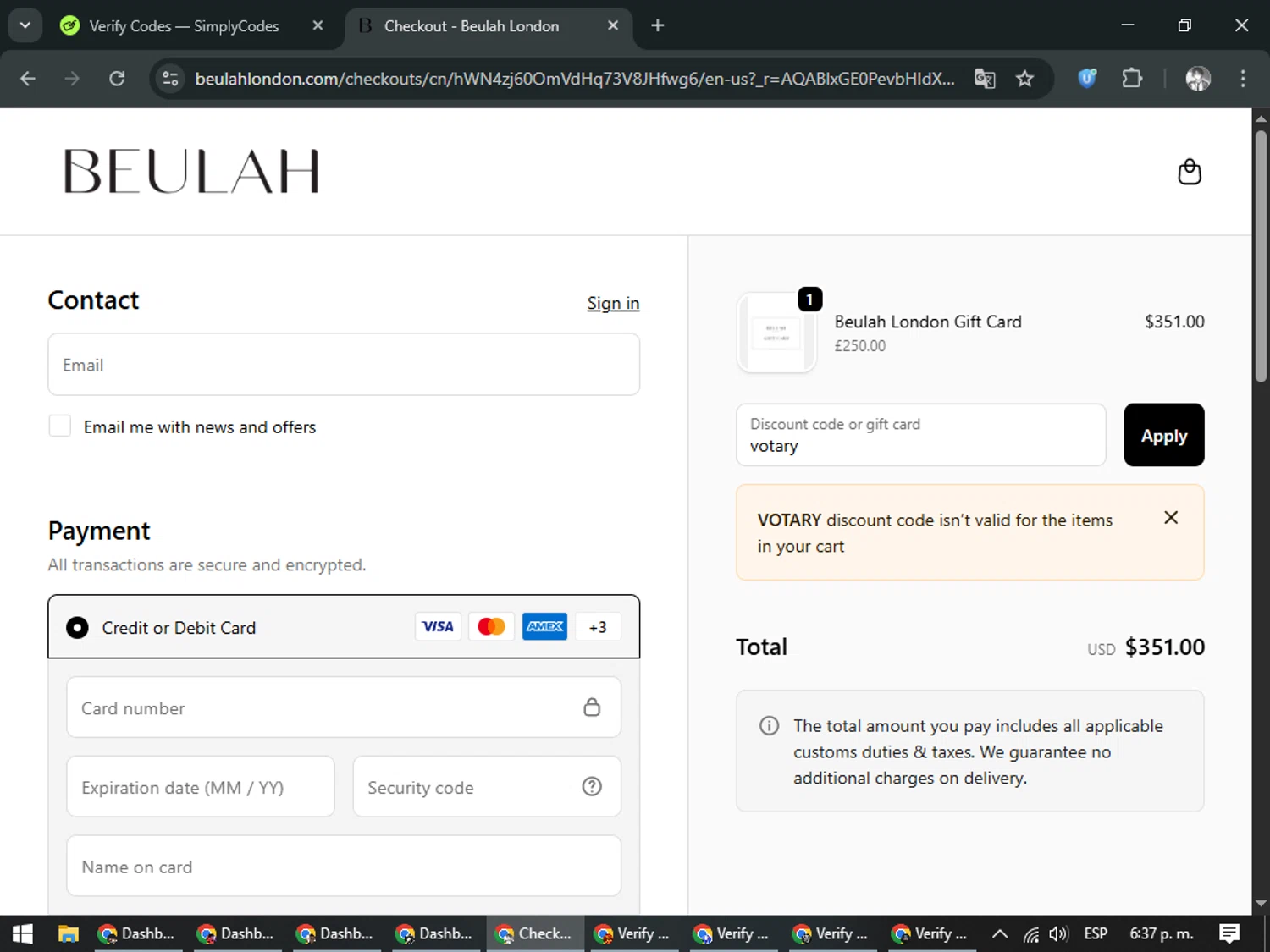Bookmark this page with the star icon
The height and width of the screenshot is (952, 1270).
pos(1024,79)
